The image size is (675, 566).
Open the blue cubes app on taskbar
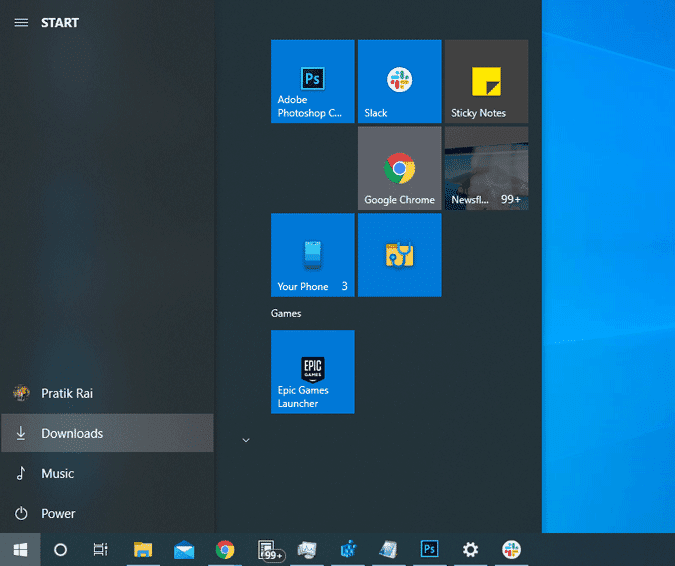[x=348, y=550]
